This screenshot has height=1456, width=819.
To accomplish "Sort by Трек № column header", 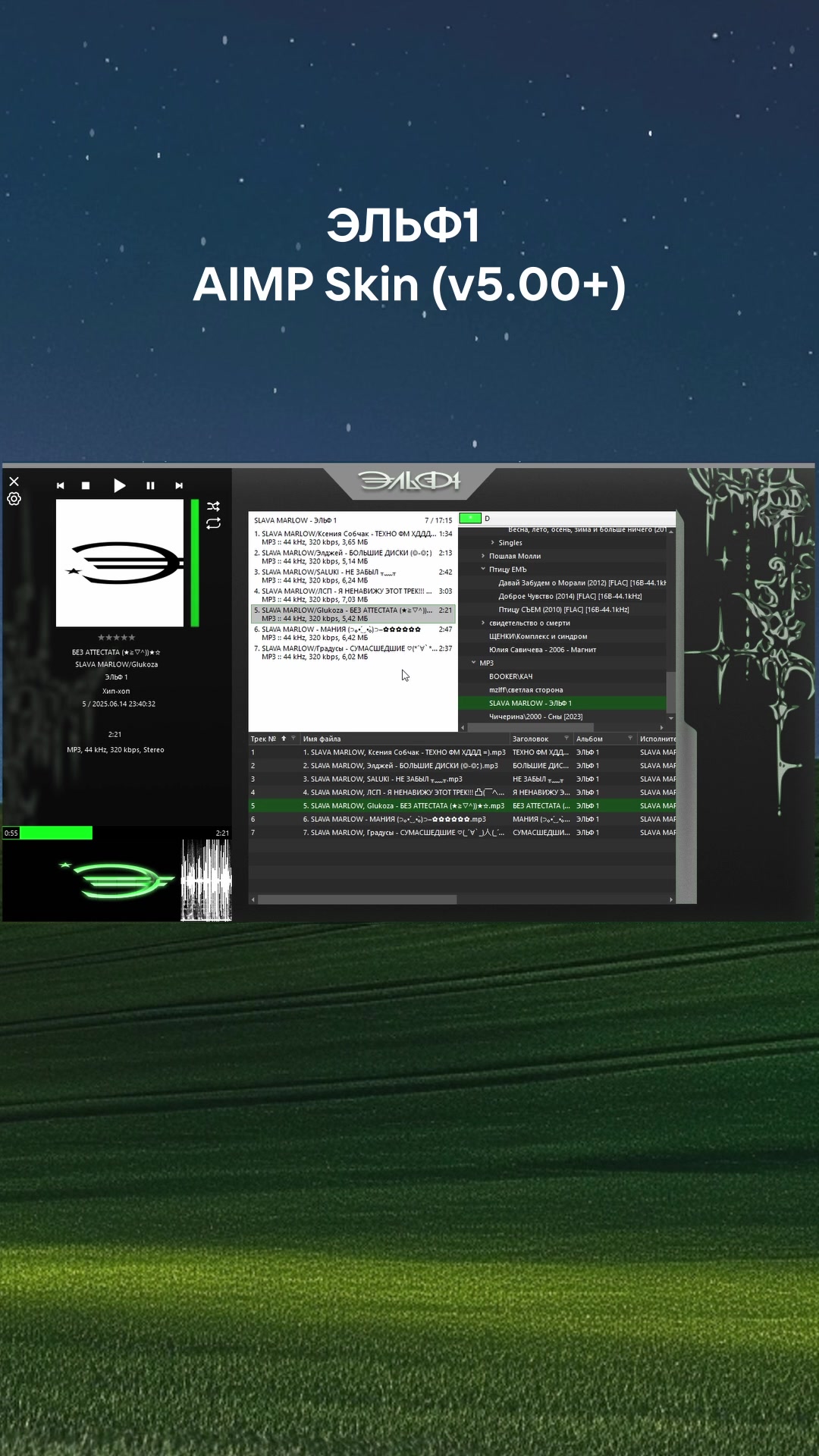I will (263, 739).
